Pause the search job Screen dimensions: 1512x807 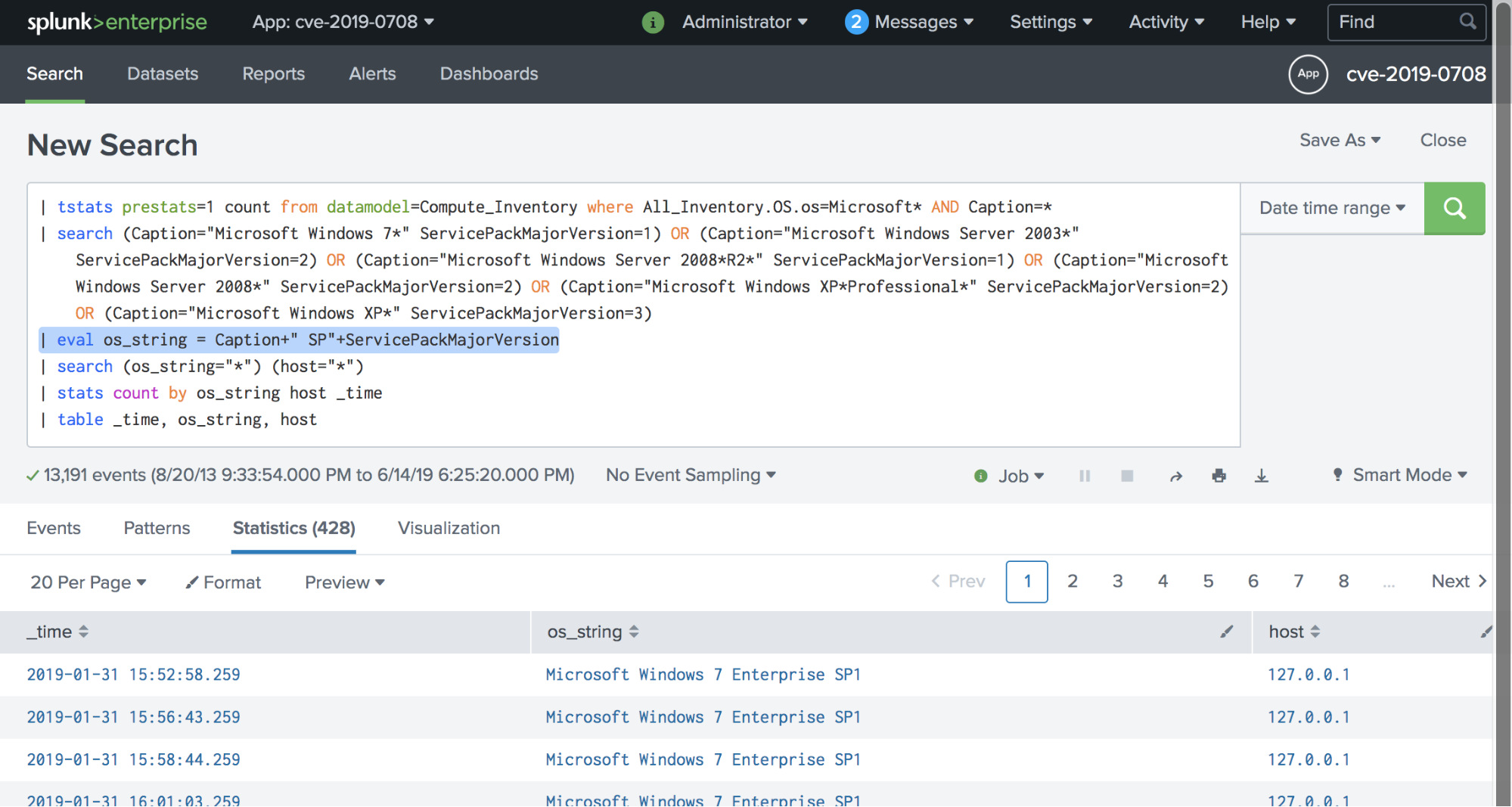click(x=1085, y=476)
